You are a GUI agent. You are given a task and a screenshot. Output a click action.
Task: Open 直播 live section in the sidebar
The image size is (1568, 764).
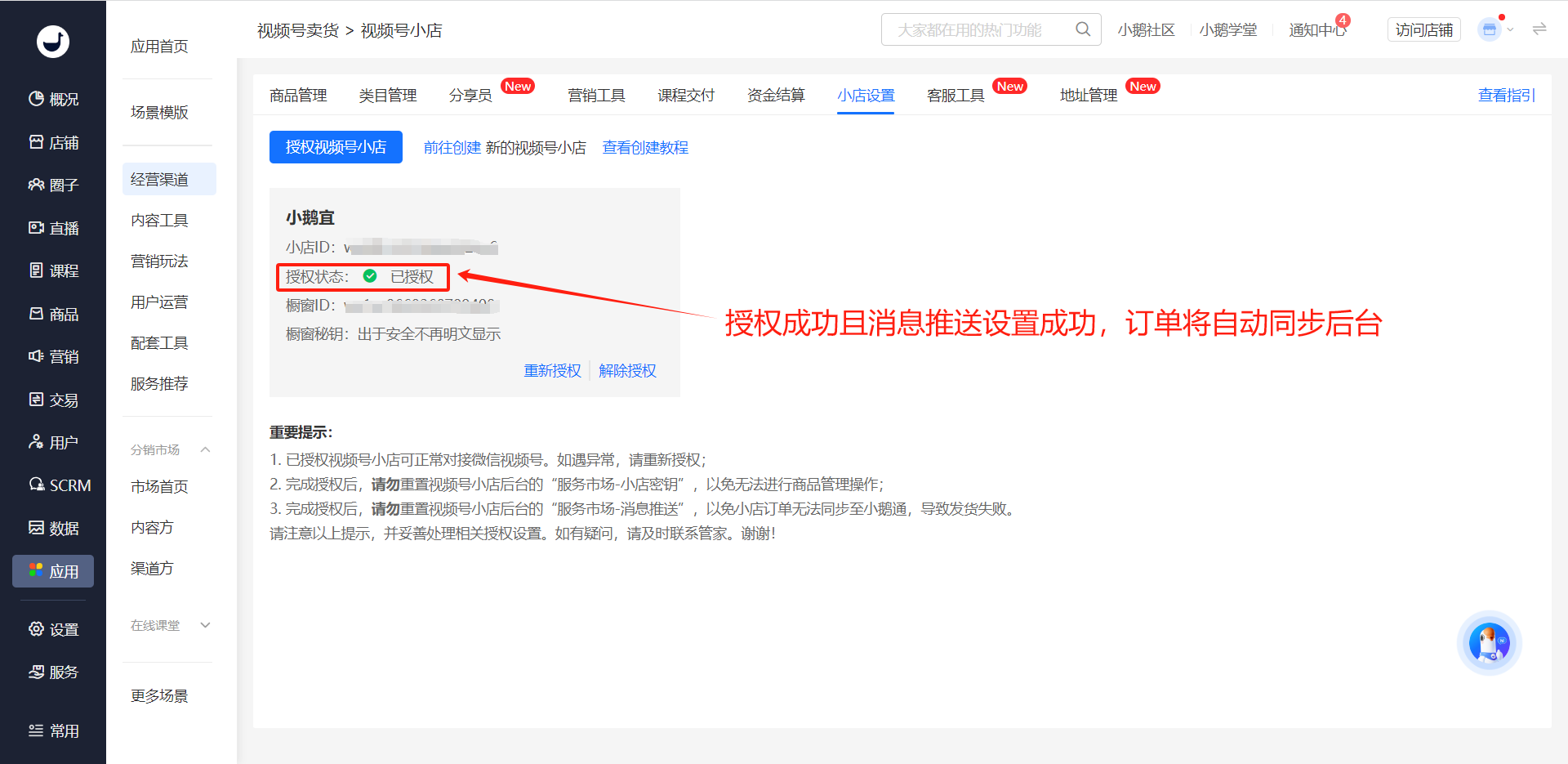53,228
